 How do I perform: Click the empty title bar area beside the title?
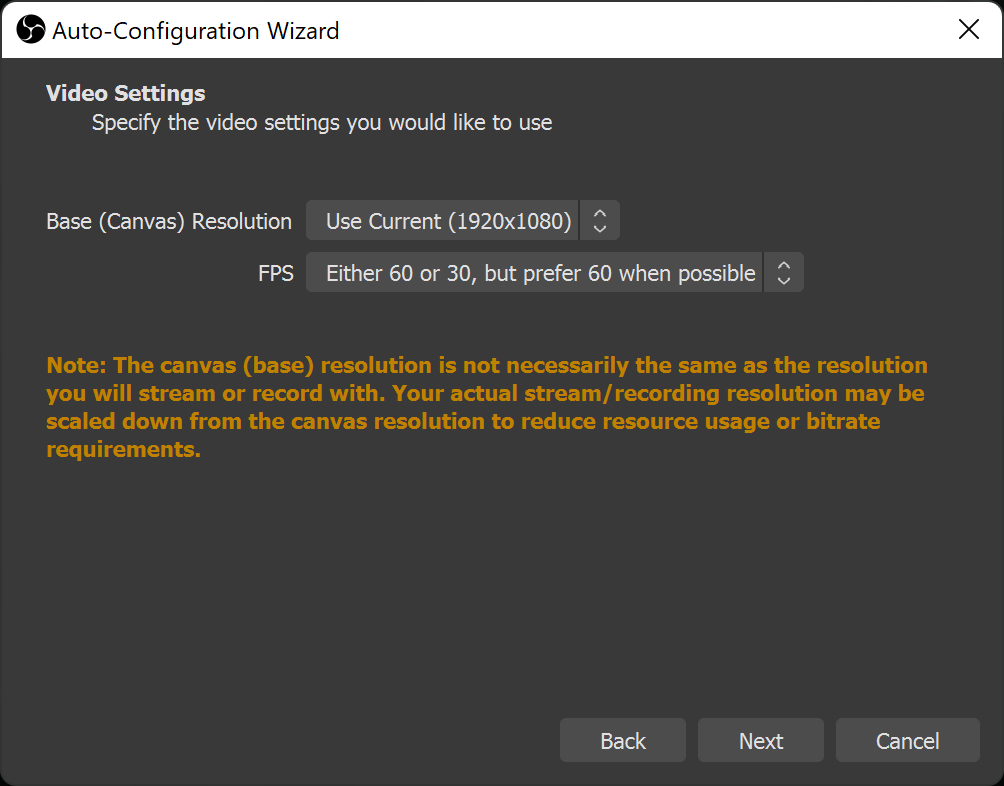(x=640, y=30)
